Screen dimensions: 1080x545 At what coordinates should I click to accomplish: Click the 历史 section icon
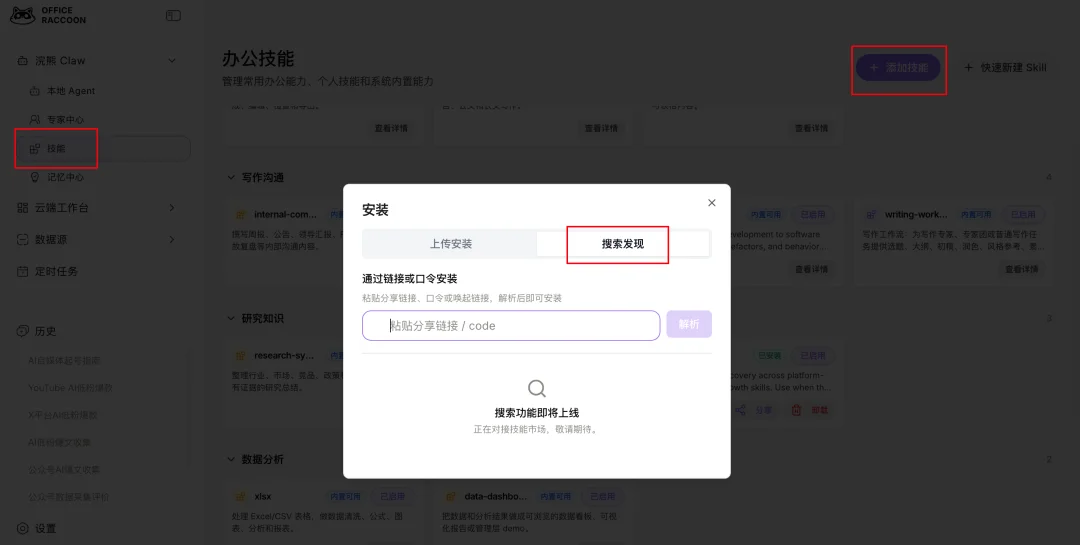(x=23, y=331)
